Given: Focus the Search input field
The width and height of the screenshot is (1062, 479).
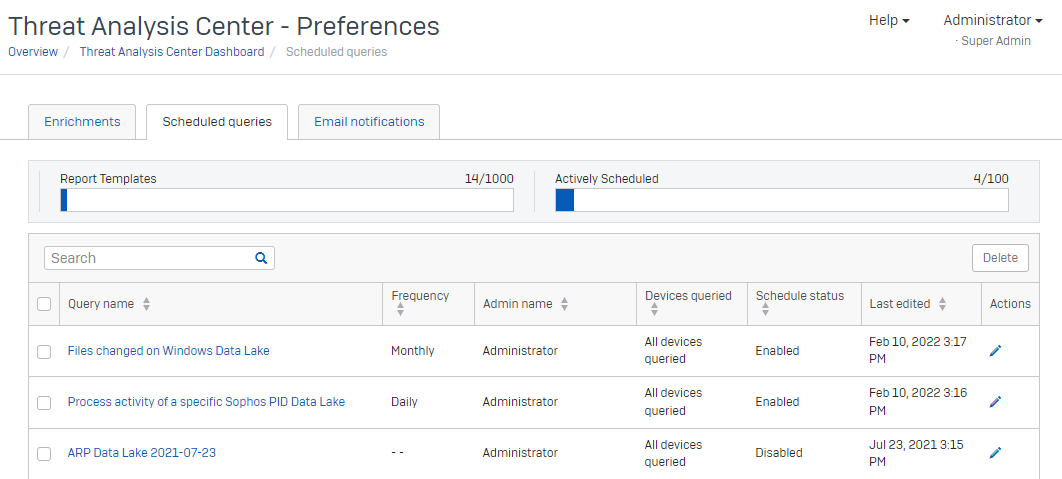Looking at the screenshot, I should coord(148,258).
